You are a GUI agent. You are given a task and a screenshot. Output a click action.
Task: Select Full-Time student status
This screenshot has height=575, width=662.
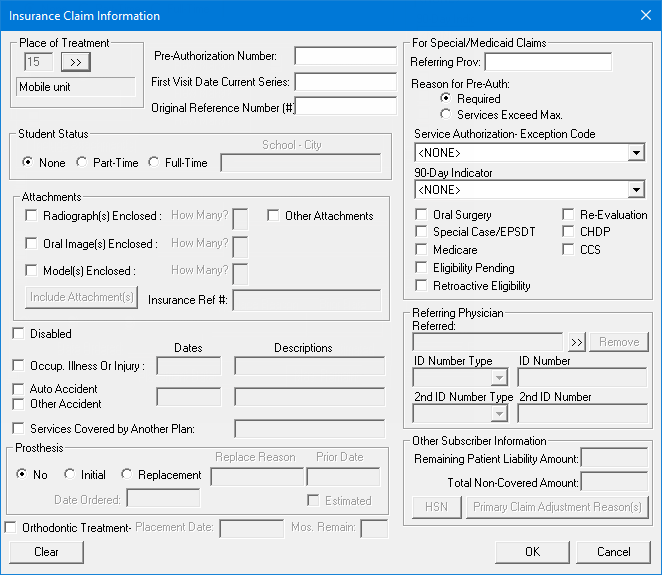(x=153, y=163)
